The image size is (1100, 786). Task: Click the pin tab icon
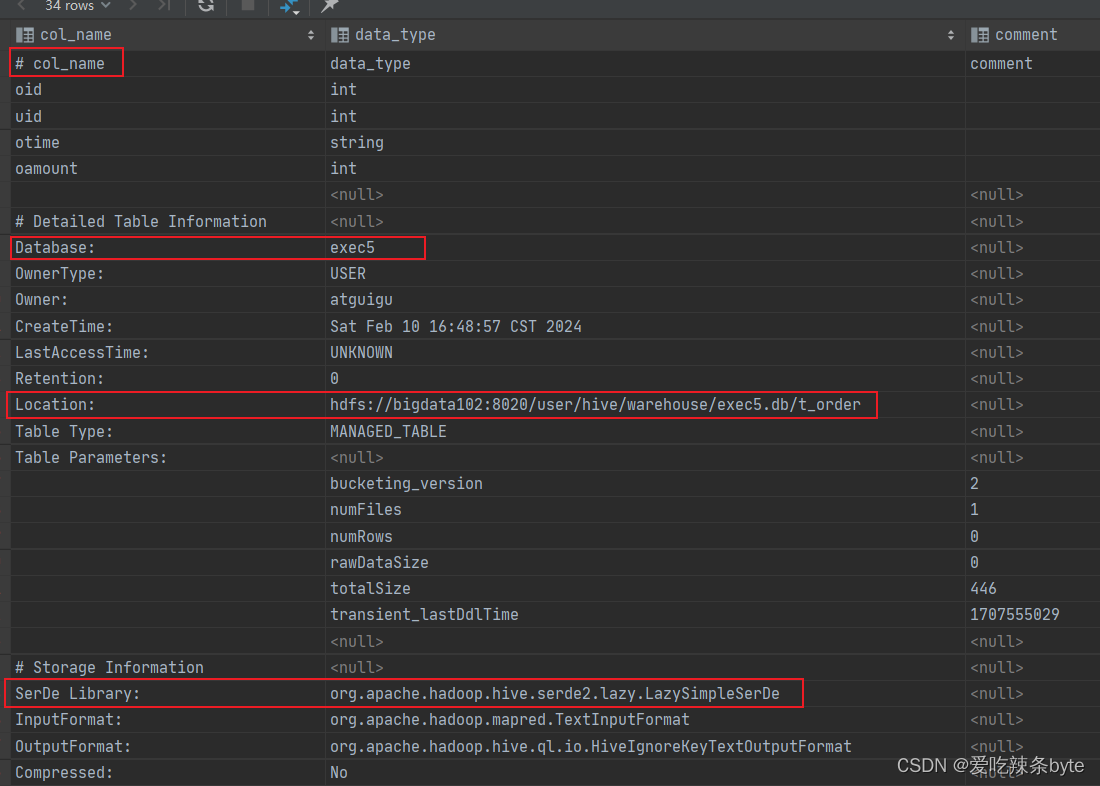[329, 6]
